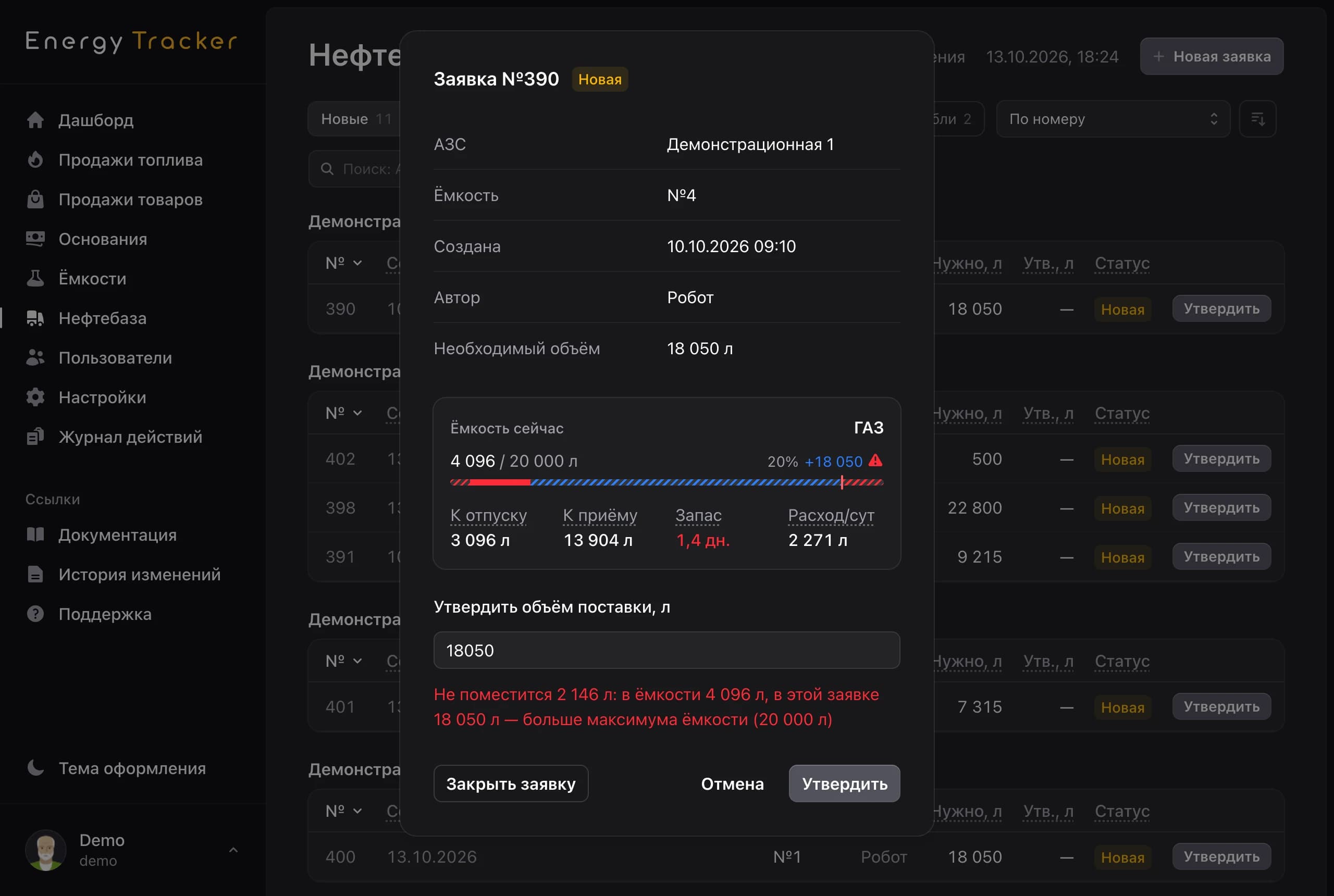Screen dimensions: 1334x896
Task: Click Утвердить in row with 9 215
Action: pos(1221,556)
